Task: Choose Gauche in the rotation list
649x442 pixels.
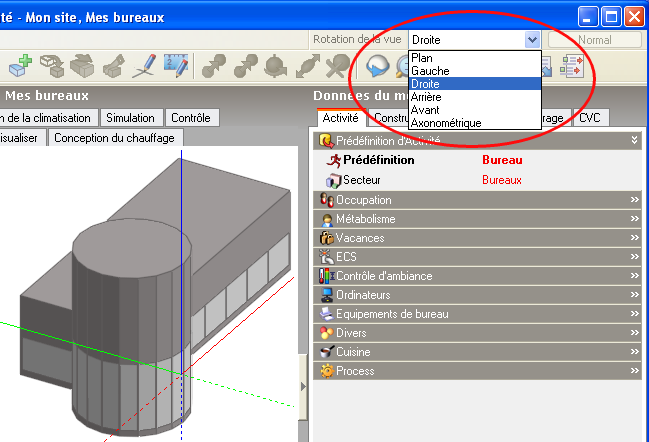Action: pos(430,71)
